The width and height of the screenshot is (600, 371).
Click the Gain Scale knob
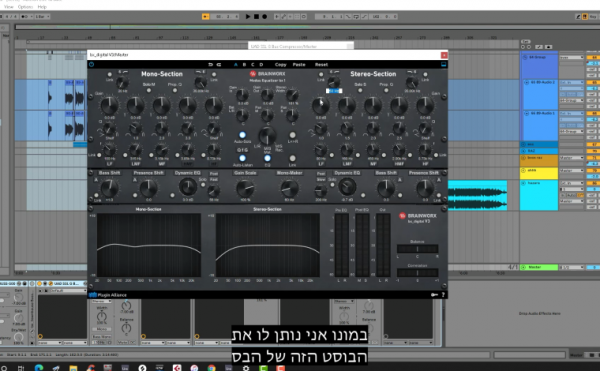245,188
